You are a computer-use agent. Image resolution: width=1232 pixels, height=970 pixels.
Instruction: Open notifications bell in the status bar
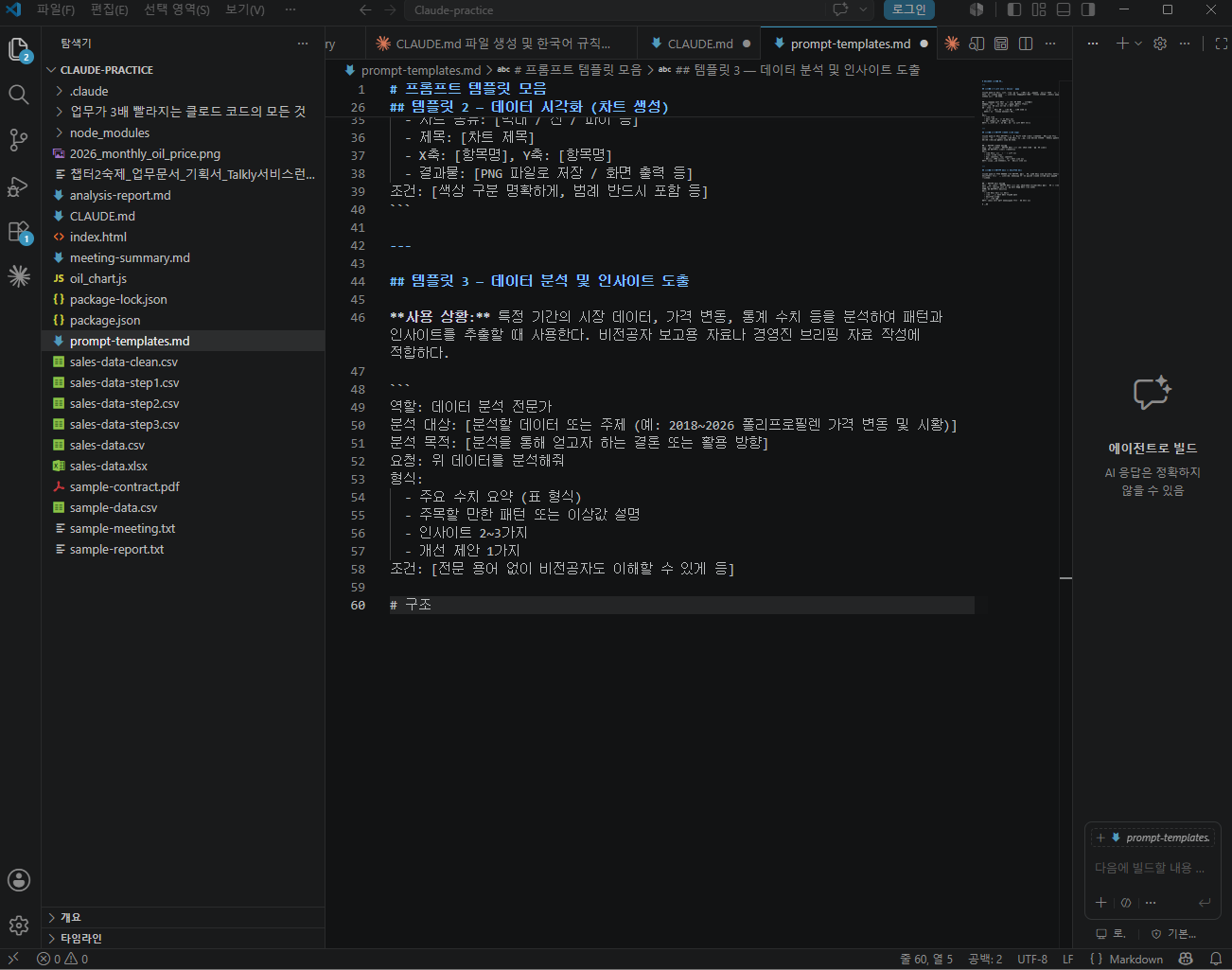point(1216,959)
